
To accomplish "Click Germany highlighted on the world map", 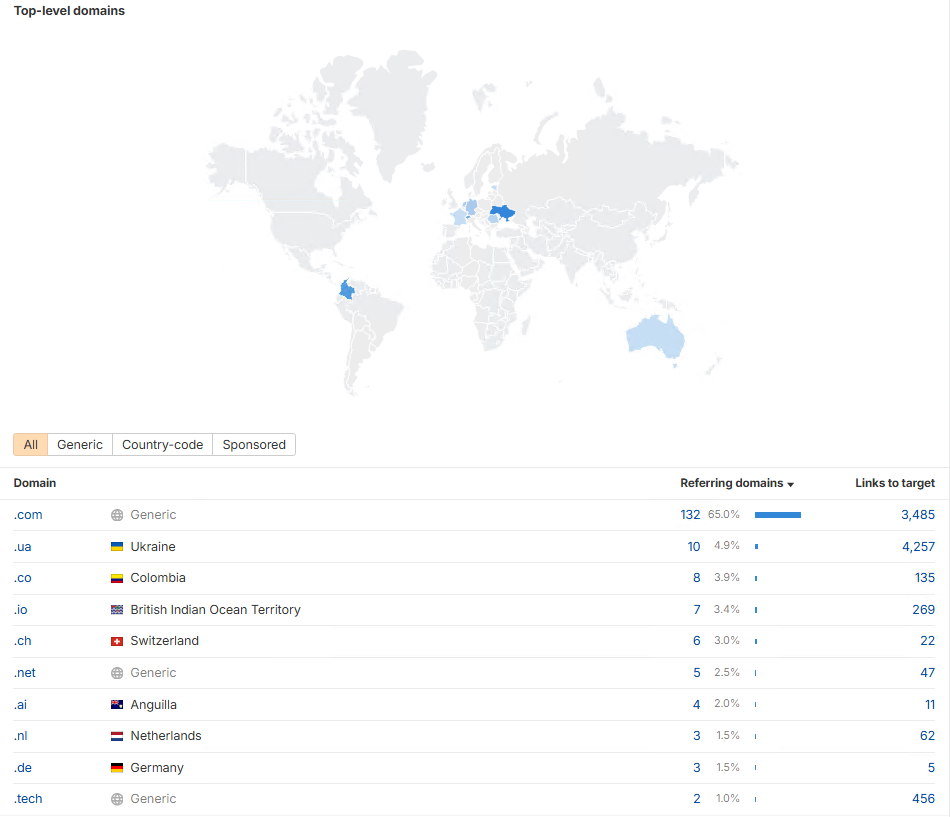I will click(x=471, y=207).
